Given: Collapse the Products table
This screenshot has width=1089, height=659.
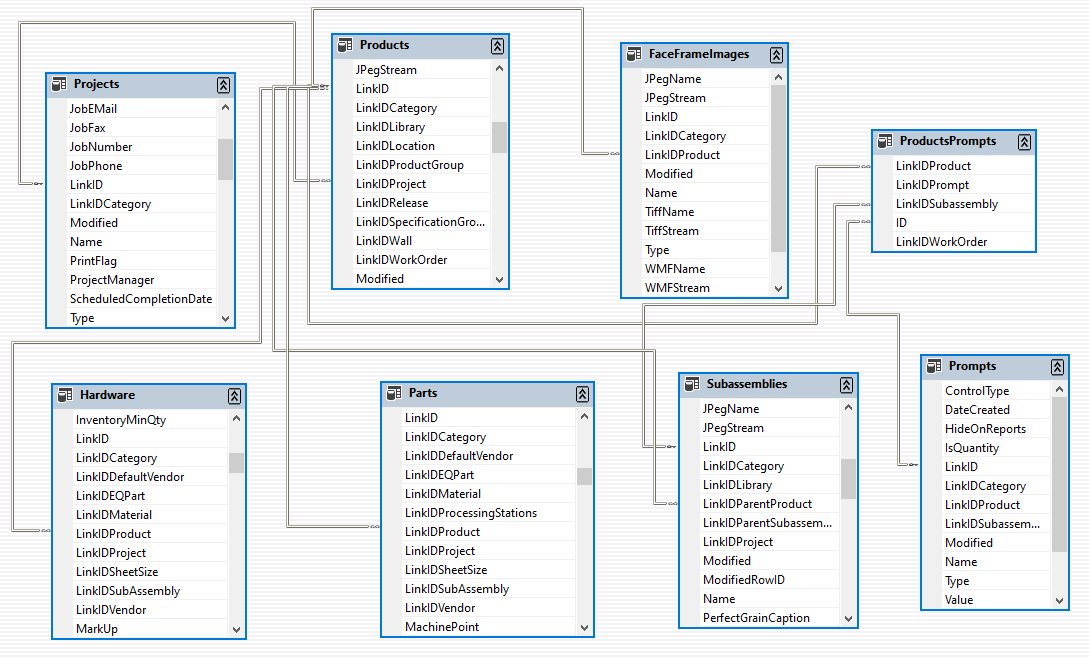Looking at the screenshot, I should [497, 45].
